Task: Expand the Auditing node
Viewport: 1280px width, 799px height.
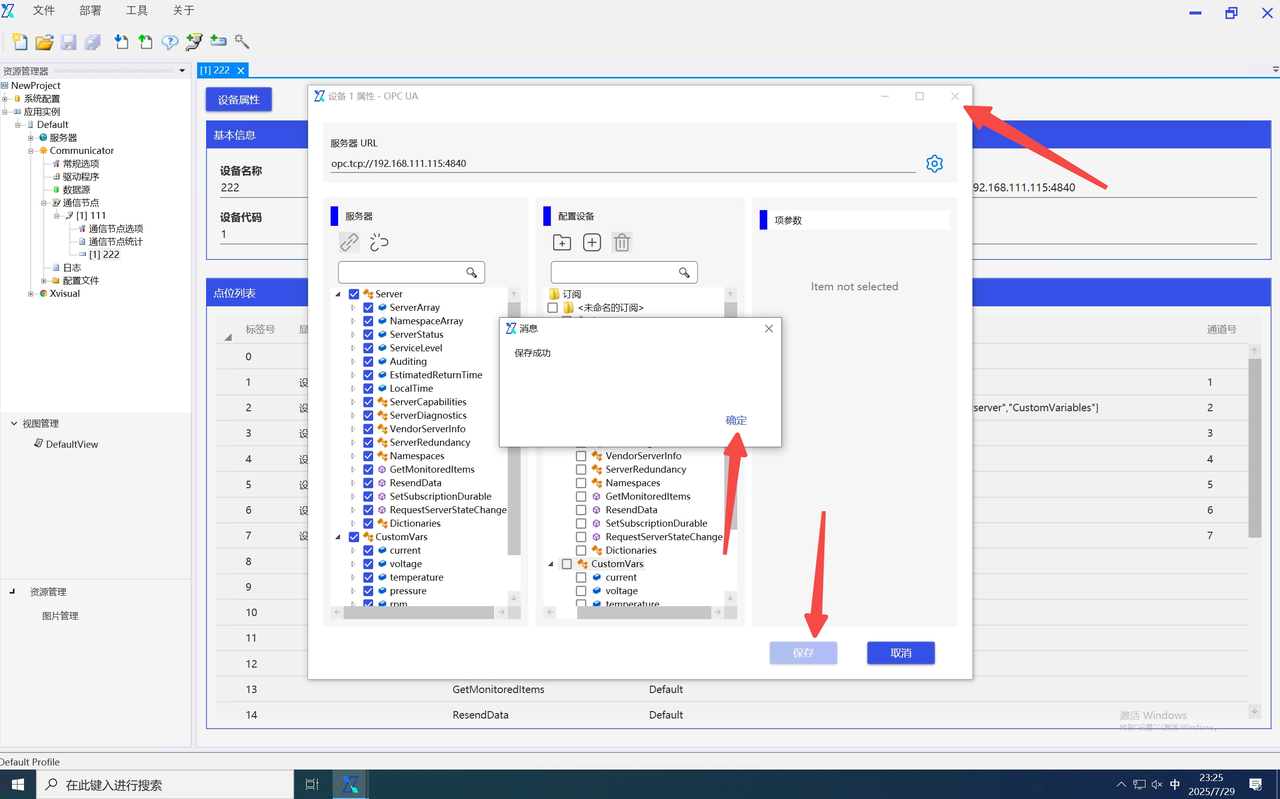Action: [353, 362]
